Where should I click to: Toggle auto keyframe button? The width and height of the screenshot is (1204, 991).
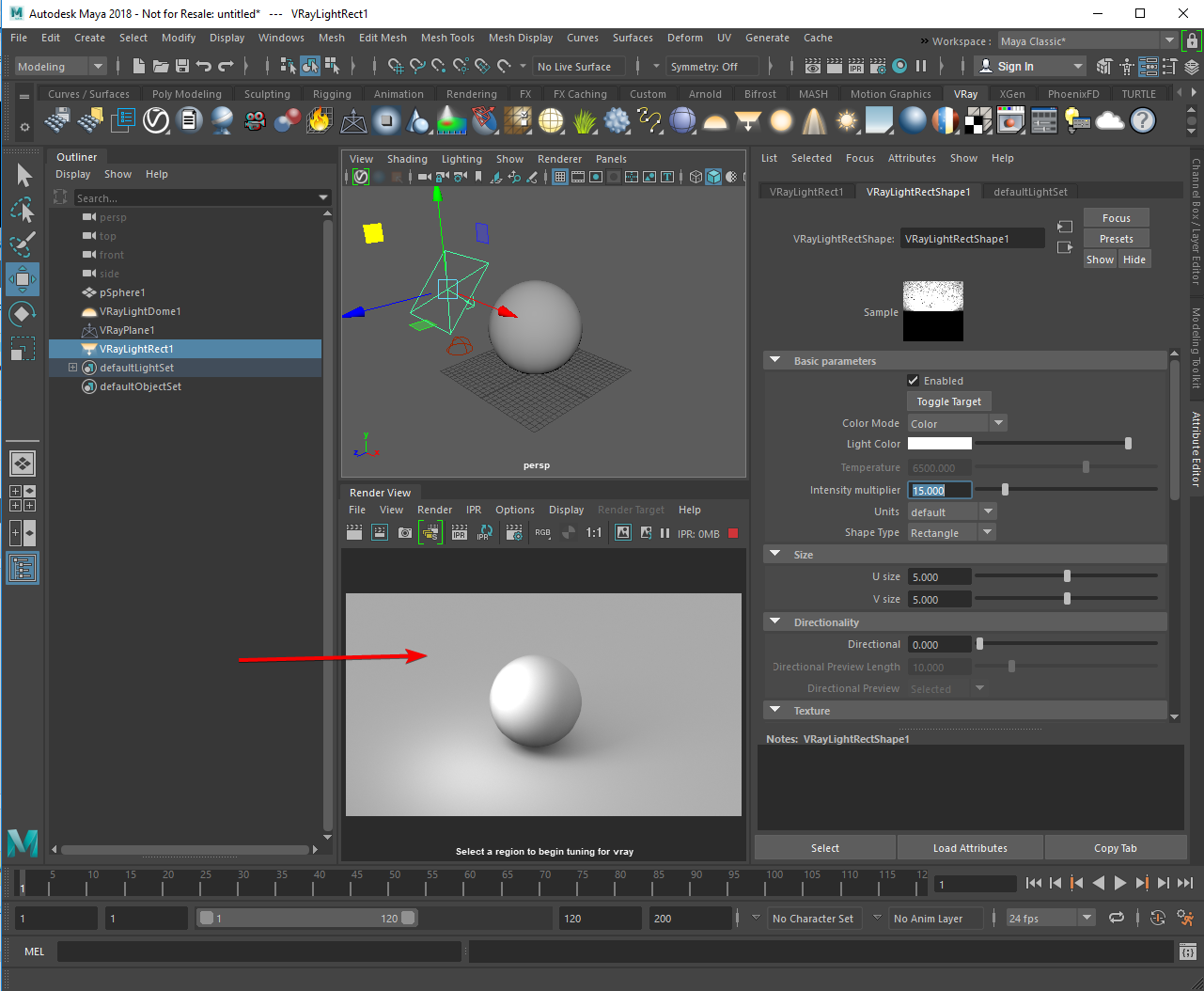point(1158,918)
